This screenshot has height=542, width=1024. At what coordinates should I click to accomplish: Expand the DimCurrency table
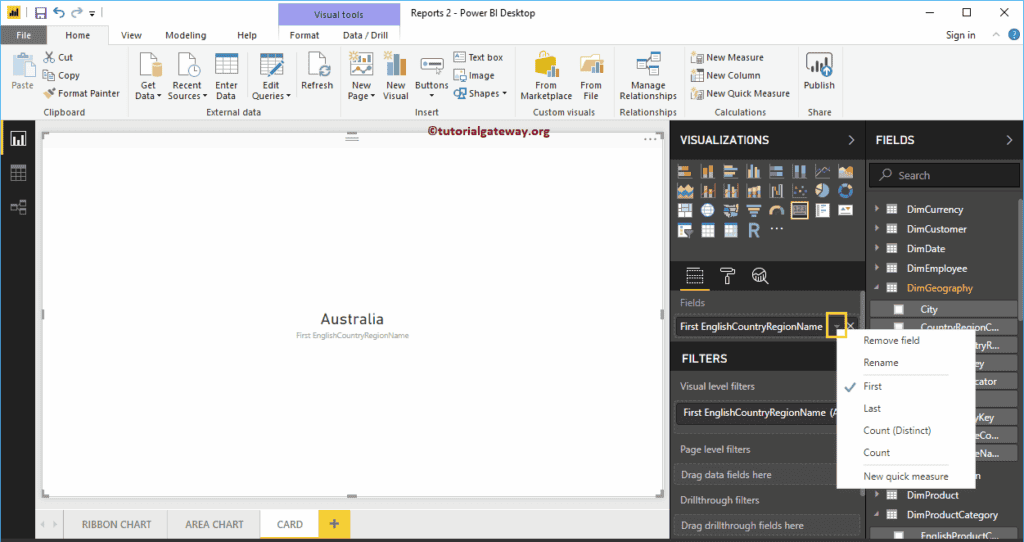[x=877, y=209]
